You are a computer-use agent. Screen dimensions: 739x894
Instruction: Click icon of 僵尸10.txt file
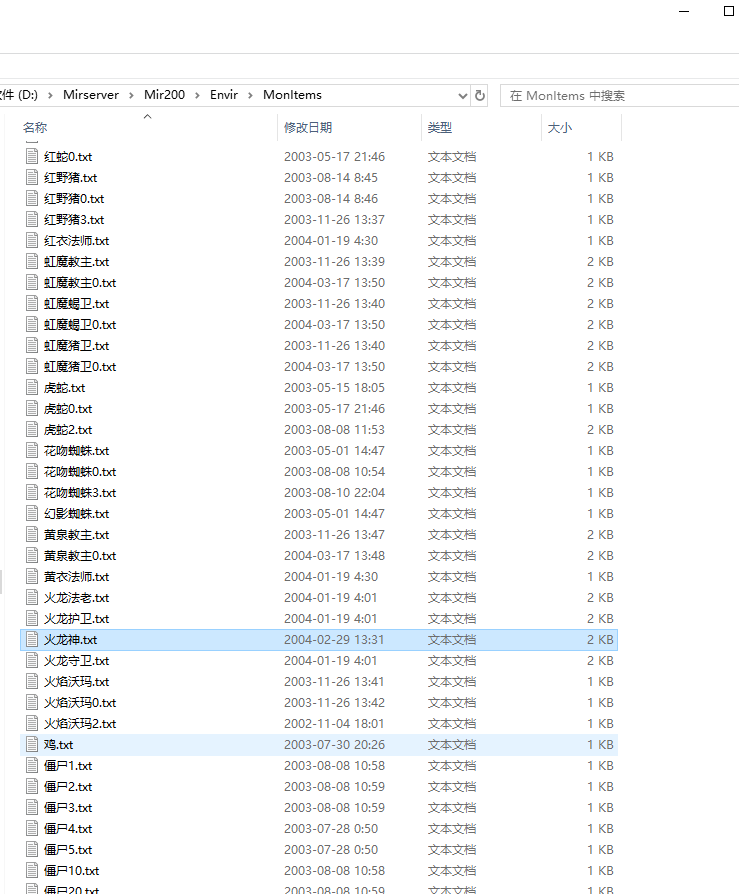click(33, 871)
